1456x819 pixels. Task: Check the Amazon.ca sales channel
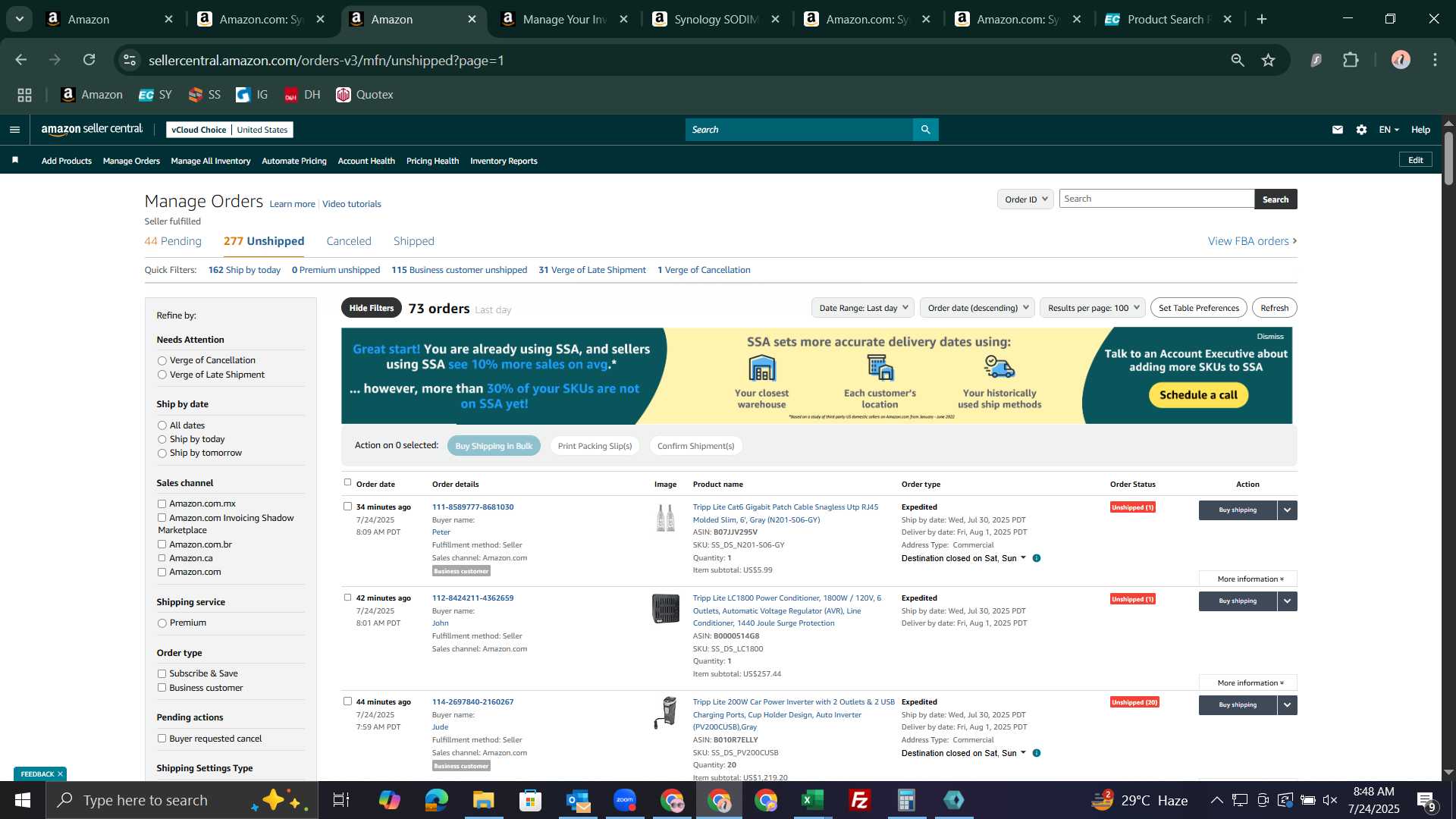pyautogui.click(x=162, y=558)
